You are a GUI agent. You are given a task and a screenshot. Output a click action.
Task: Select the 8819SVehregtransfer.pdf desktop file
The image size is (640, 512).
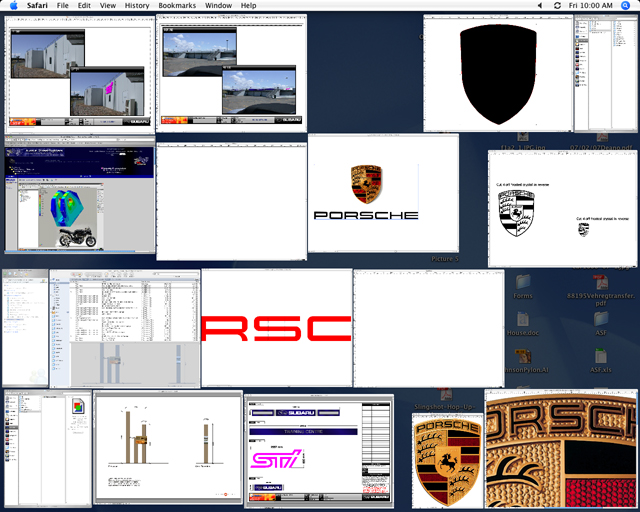600,290
